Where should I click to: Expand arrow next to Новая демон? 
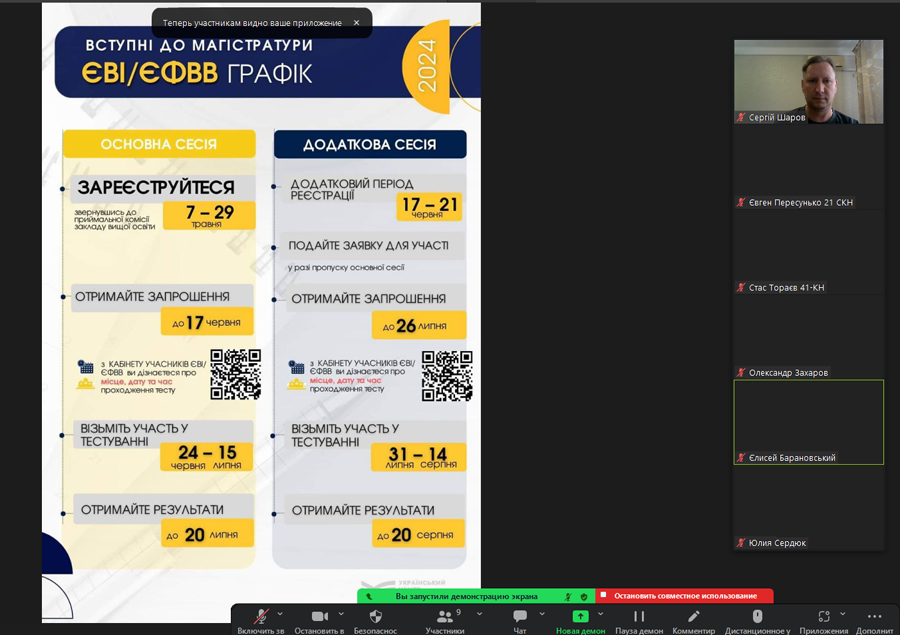click(600, 614)
